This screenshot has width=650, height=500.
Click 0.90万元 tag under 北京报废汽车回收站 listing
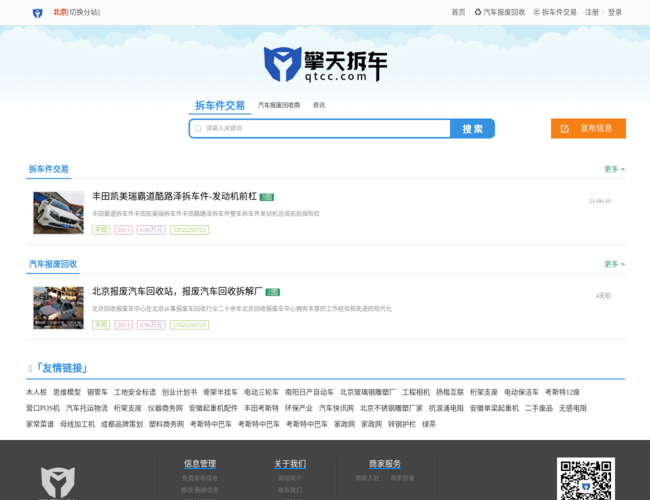coord(151,325)
